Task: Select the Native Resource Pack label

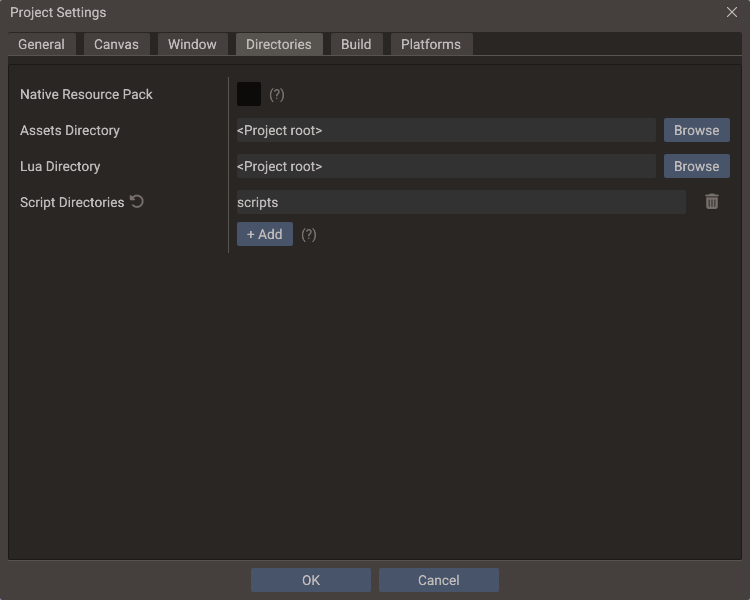Action: (x=86, y=94)
